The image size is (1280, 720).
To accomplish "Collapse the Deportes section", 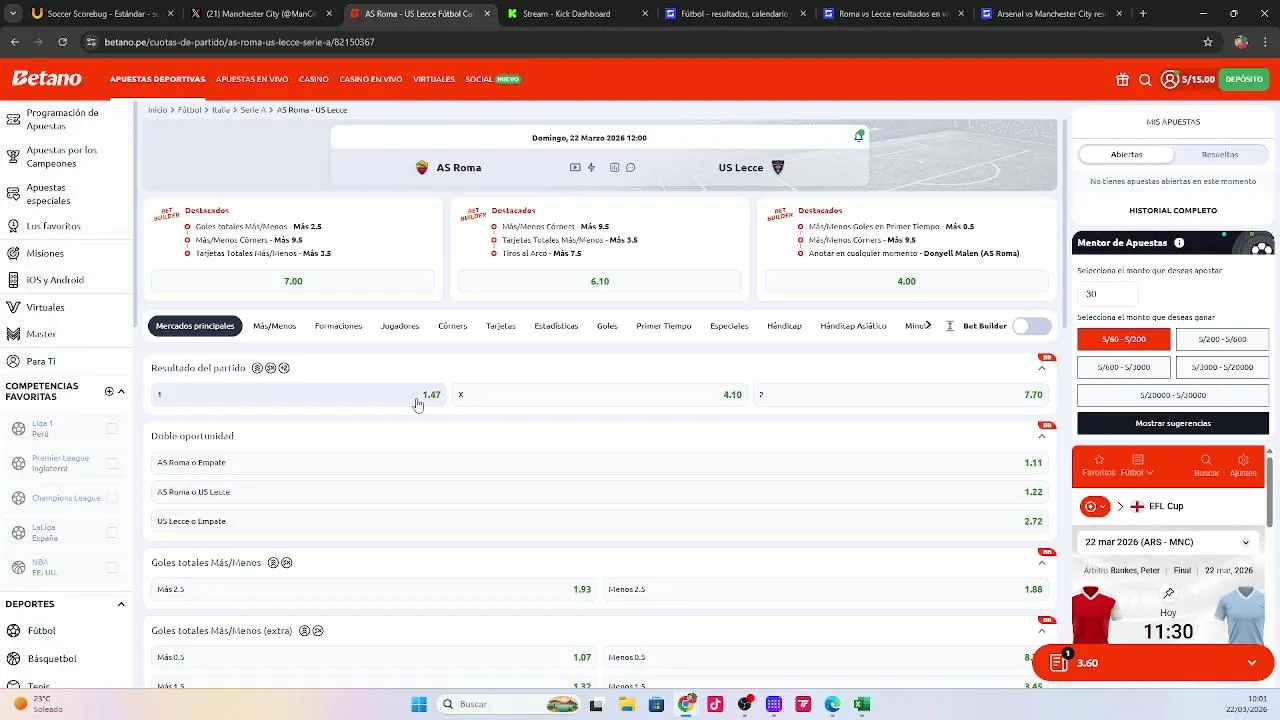I will 121,604.
